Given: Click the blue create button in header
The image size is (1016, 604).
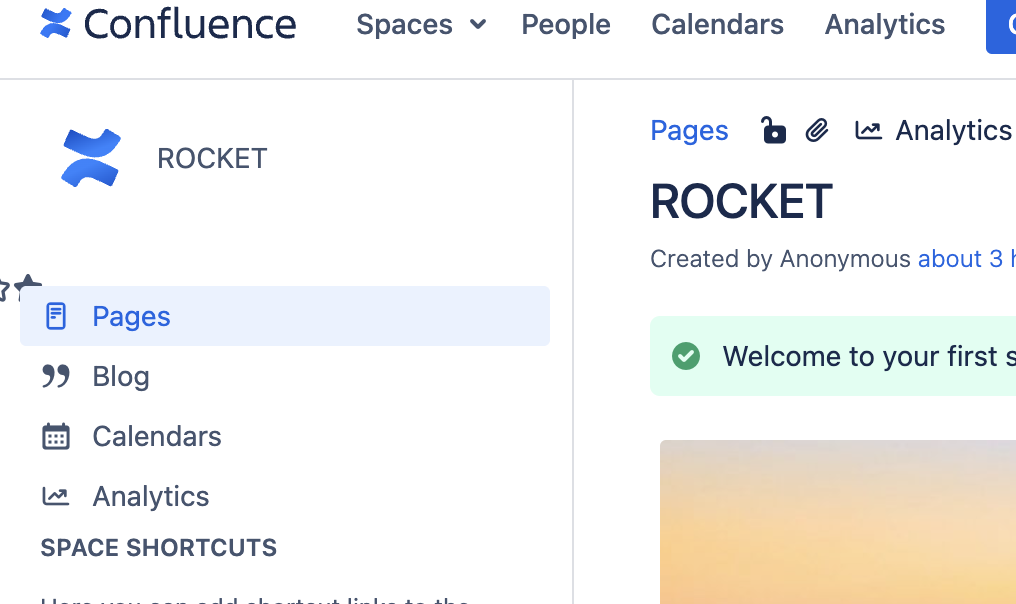Looking at the screenshot, I should point(1001,27).
